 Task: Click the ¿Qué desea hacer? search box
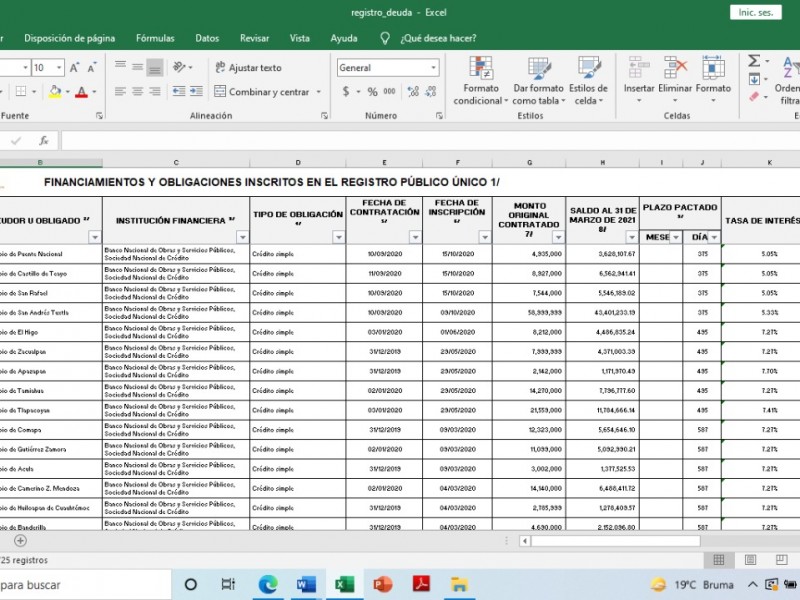click(438, 38)
